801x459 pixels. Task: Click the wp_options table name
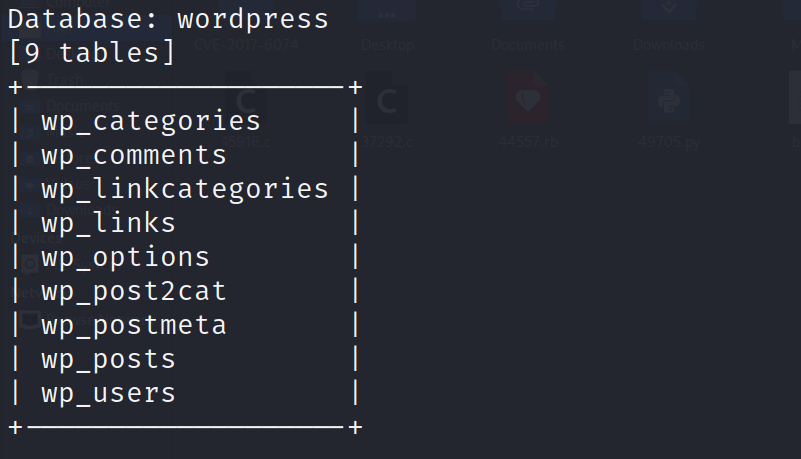pos(125,257)
